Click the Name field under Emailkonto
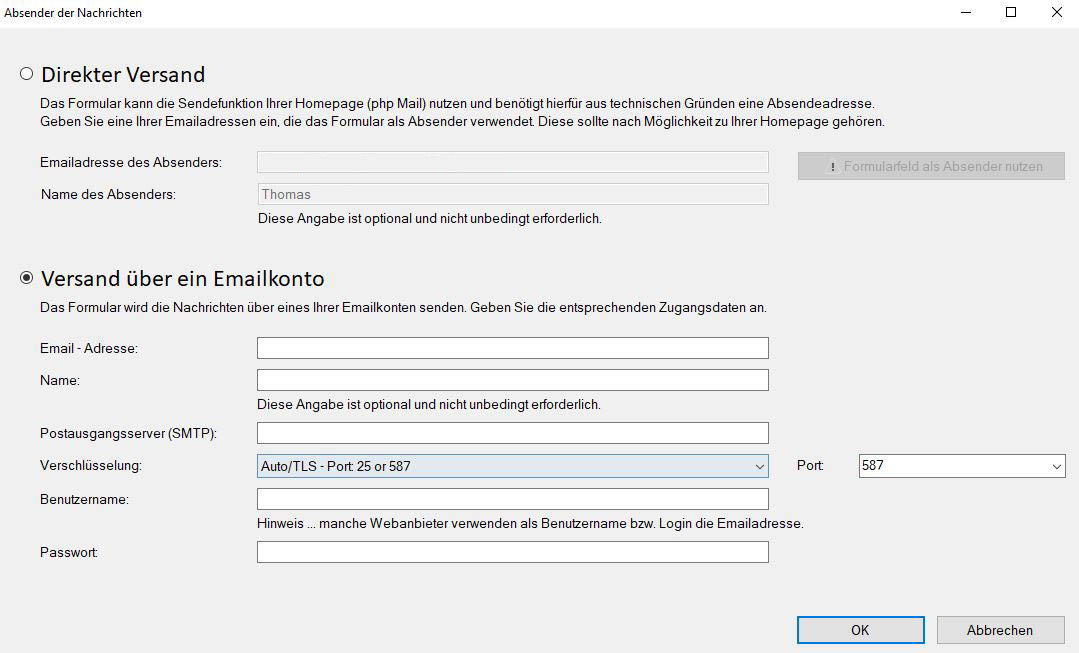 click(x=512, y=380)
